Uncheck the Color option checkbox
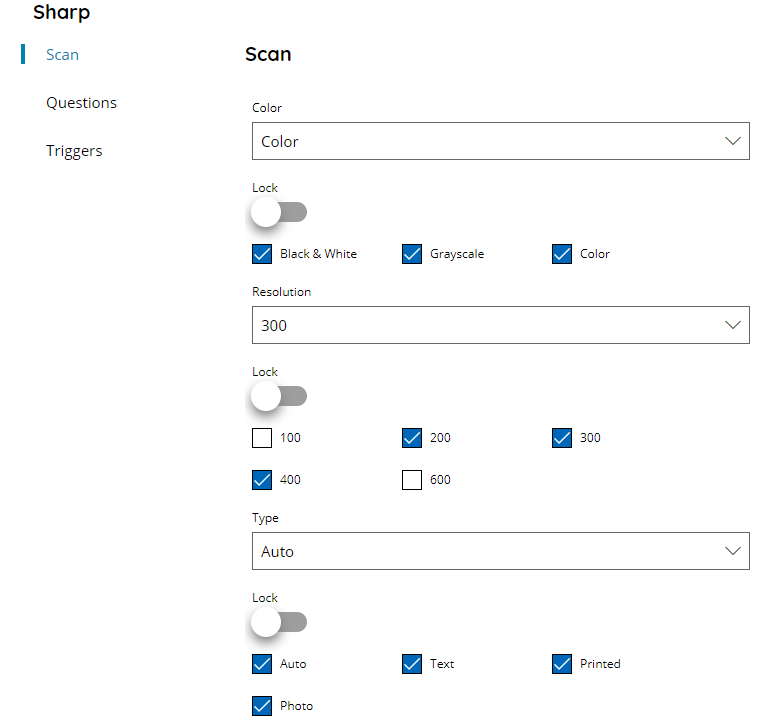The height and width of the screenshot is (726, 770). [562, 254]
